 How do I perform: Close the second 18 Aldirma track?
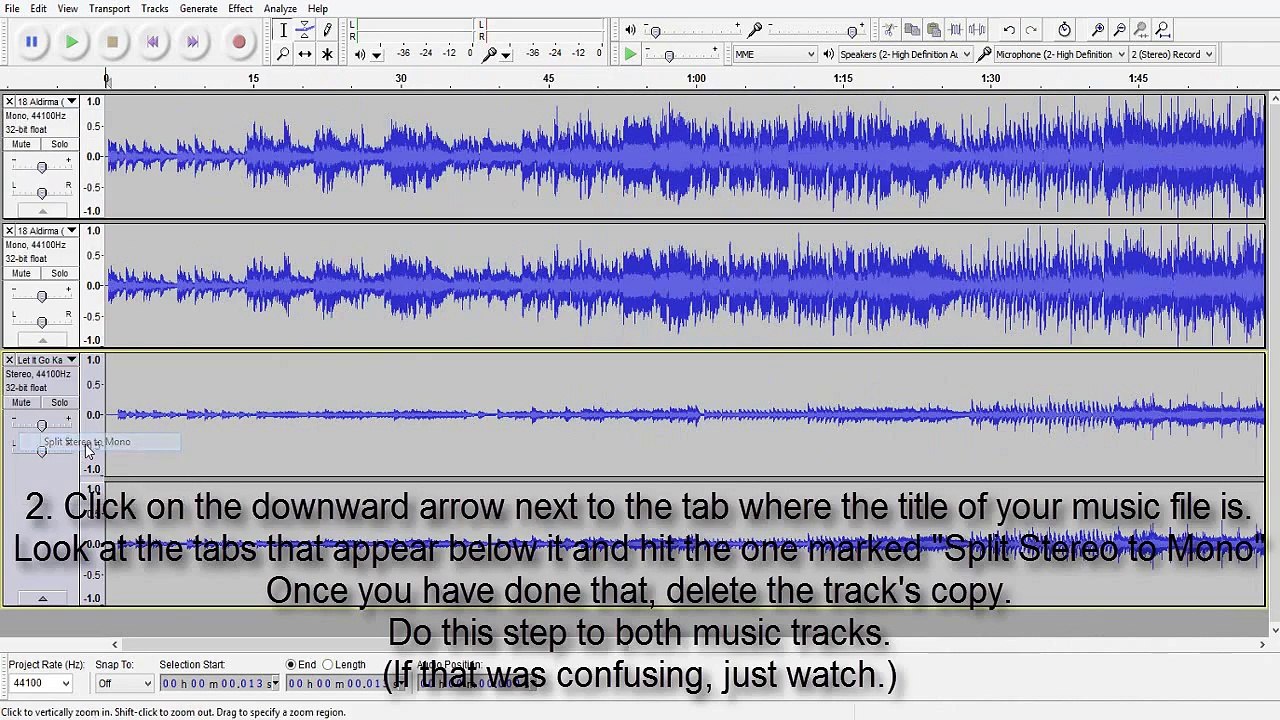click(x=9, y=231)
